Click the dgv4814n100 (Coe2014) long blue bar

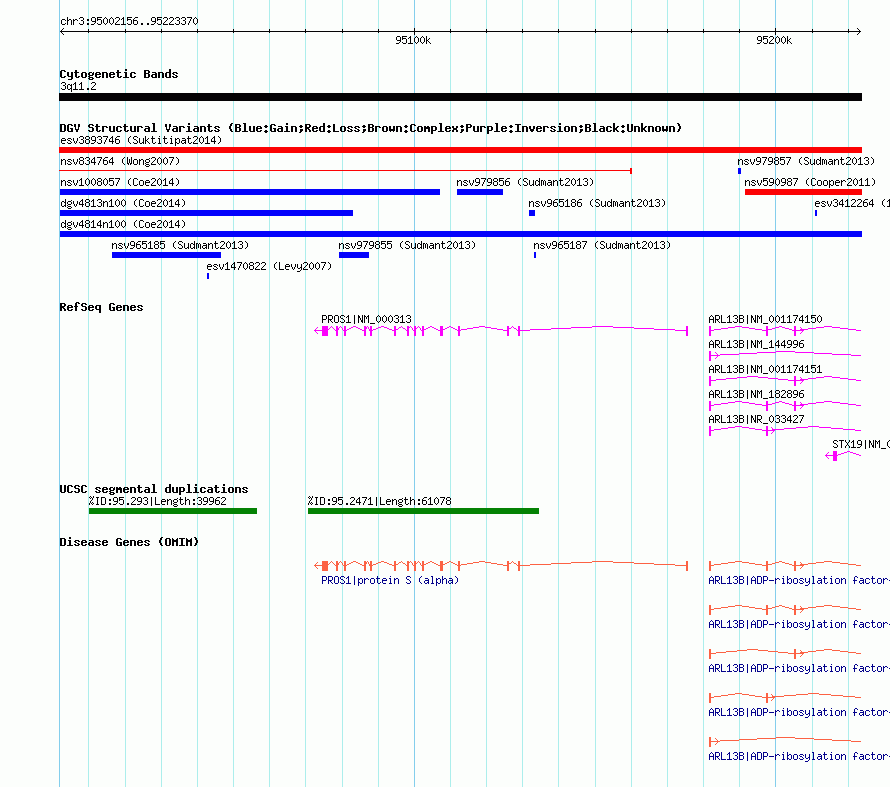click(460, 234)
